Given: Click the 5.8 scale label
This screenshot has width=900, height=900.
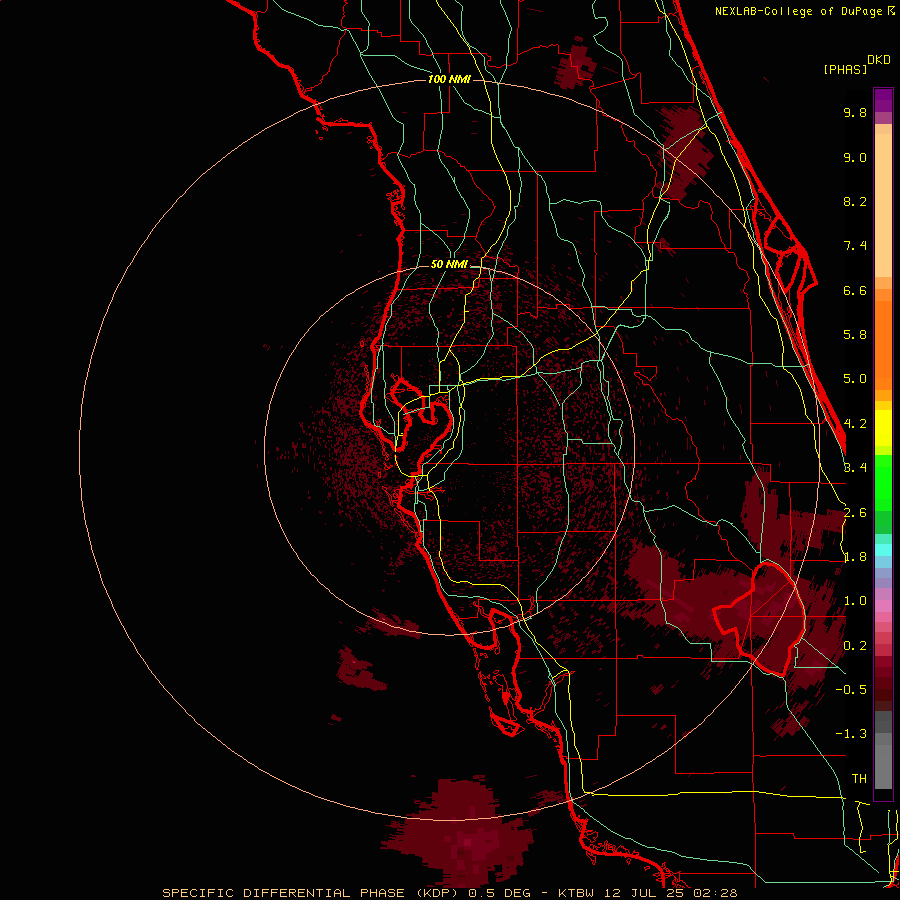Looking at the screenshot, I should [855, 335].
